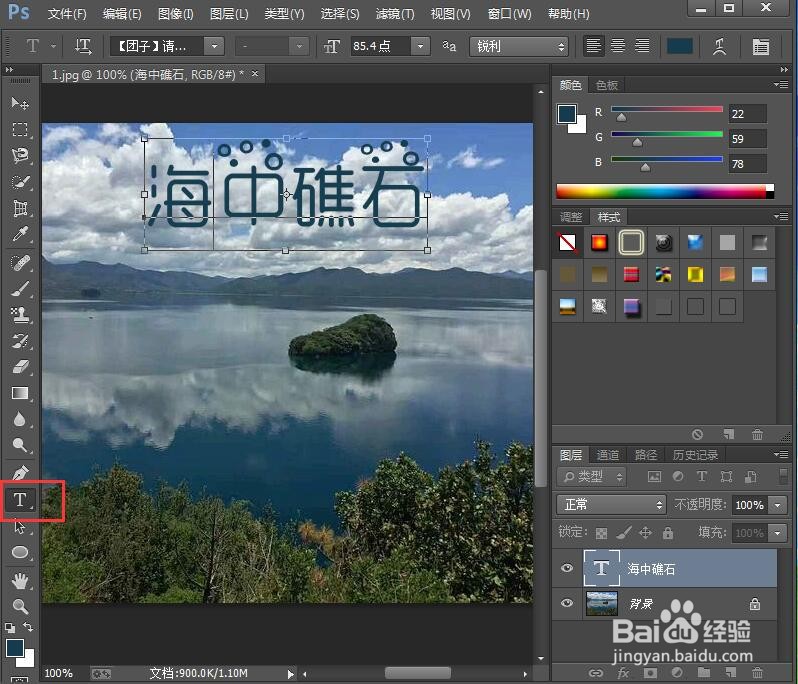This screenshot has width=798, height=684.
Task: Click the text color swatch in options bar
Action: click(x=680, y=46)
